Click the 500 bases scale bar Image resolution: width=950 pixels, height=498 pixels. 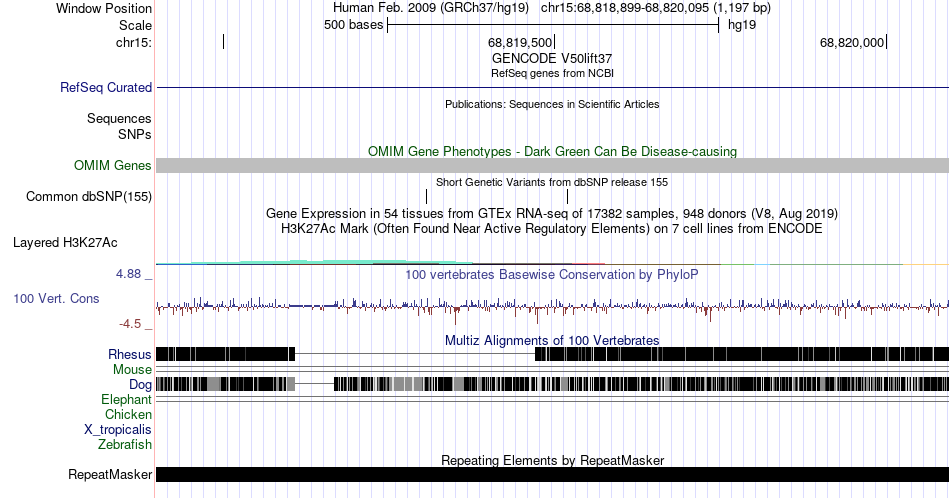(553, 25)
